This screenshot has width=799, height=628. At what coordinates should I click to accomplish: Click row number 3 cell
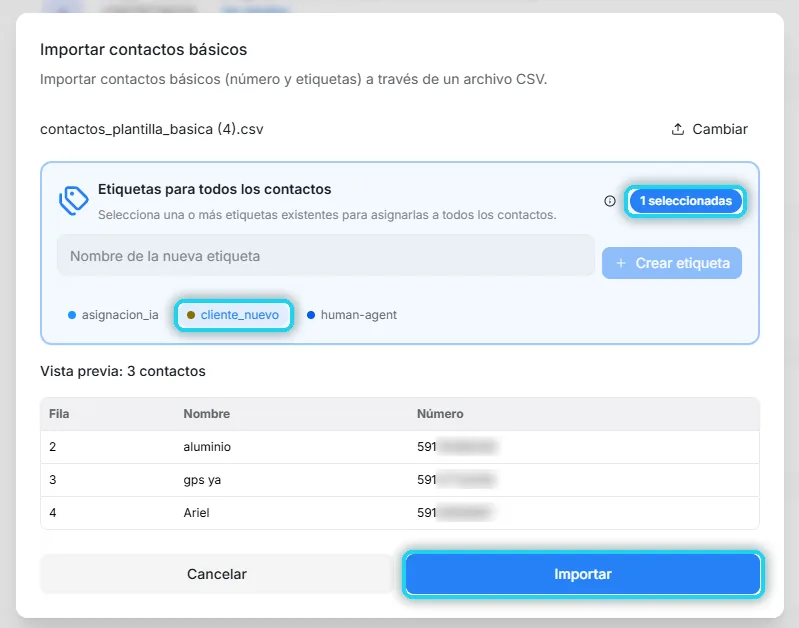(52, 480)
